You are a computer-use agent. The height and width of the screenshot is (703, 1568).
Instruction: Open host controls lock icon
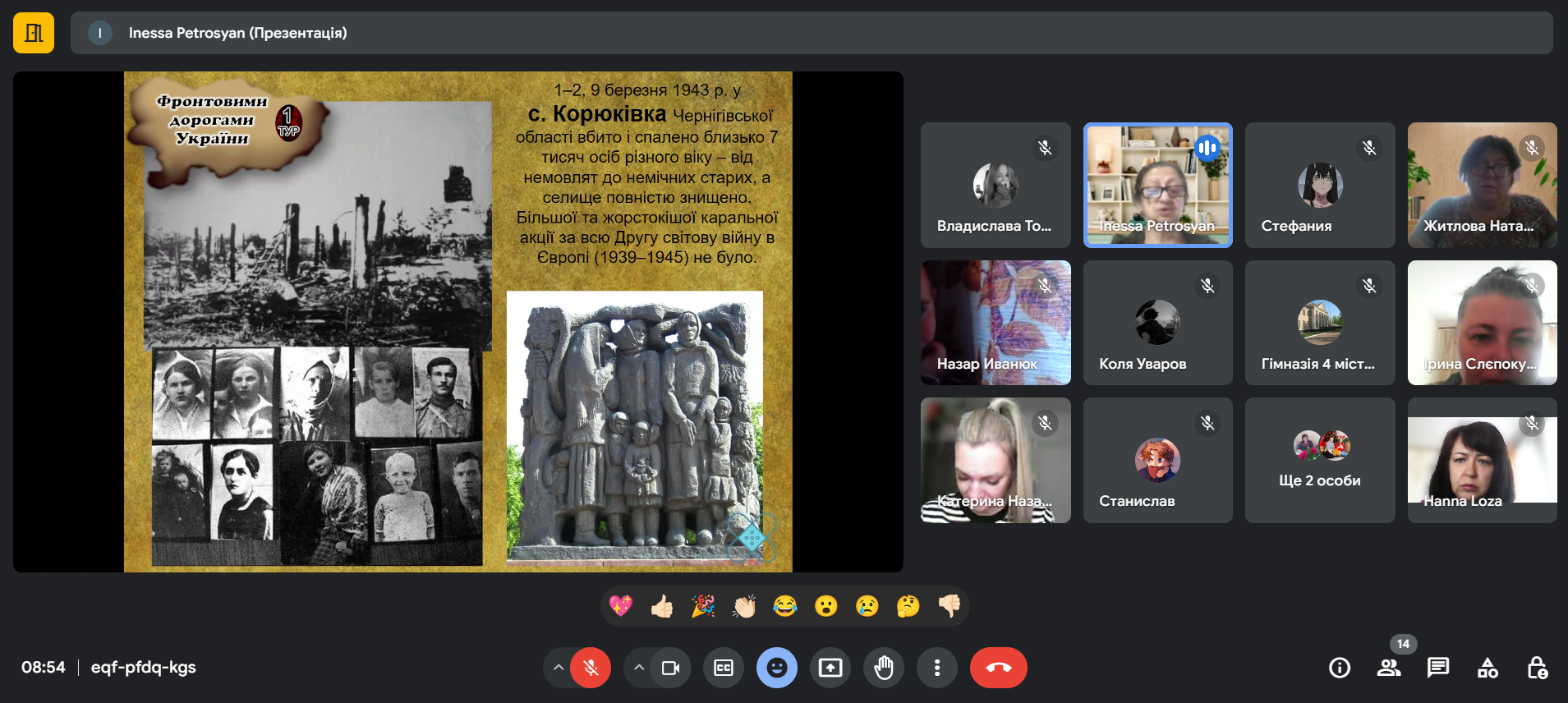[1537, 668]
